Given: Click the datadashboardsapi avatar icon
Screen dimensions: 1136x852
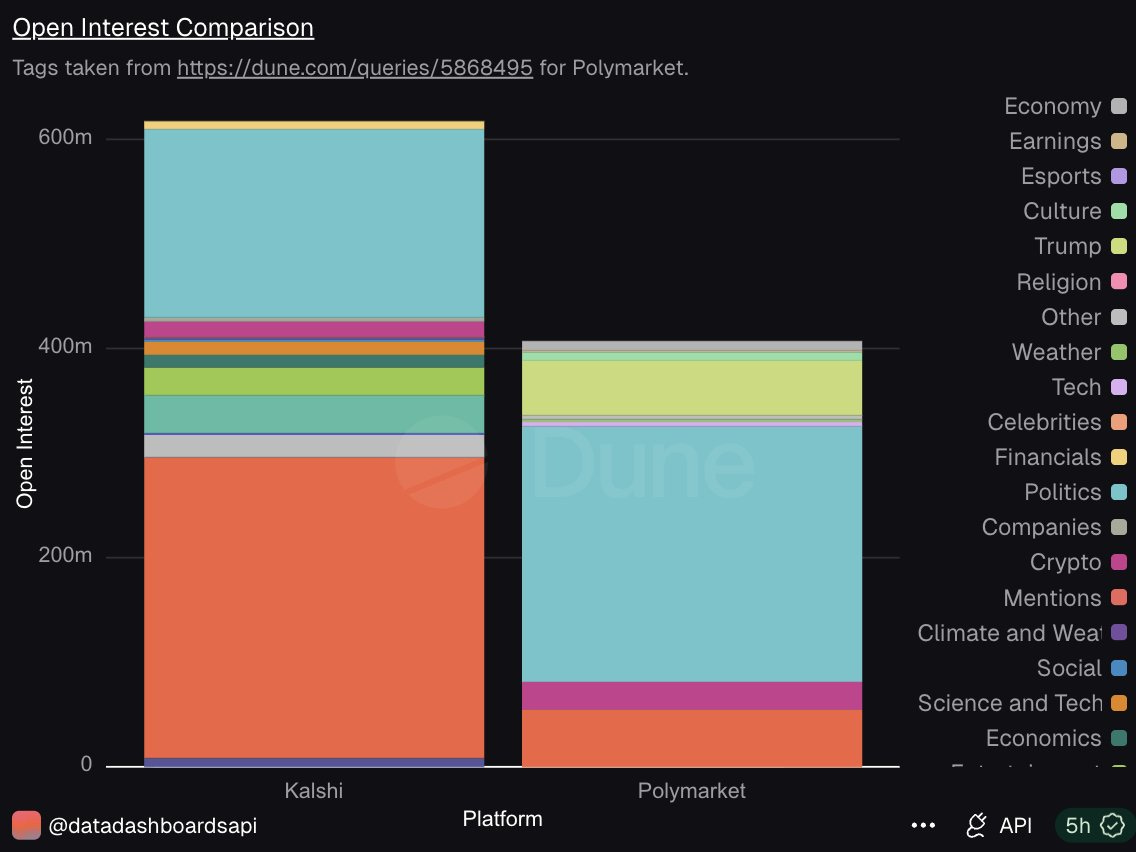Looking at the screenshot, I should click(x=27, y=825).
